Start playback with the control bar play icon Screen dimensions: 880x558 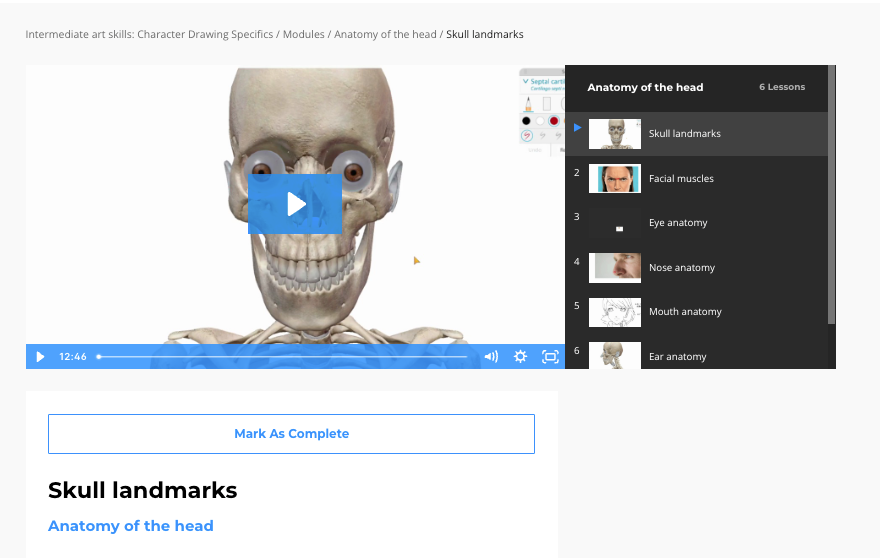pos(40,356)
